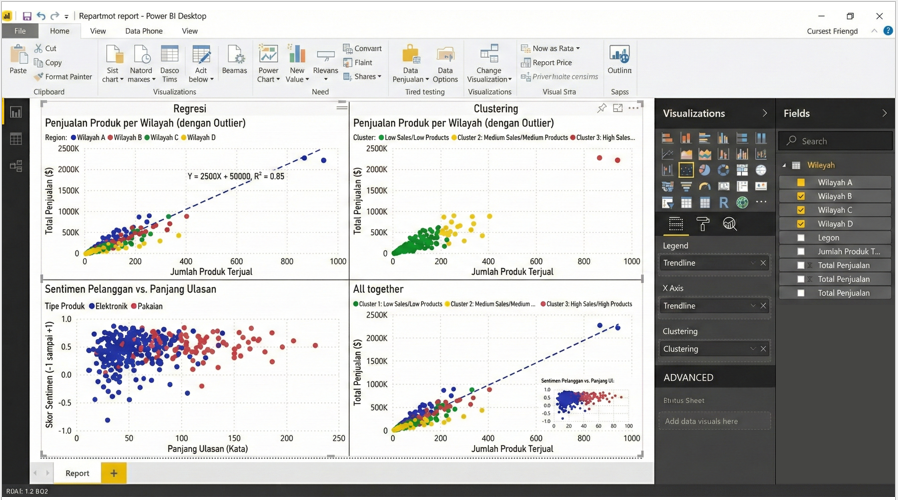Click the Outlinn ribbon button
Image resolution: width=898 pixels, height=500 pixels.
coord(619,59)
